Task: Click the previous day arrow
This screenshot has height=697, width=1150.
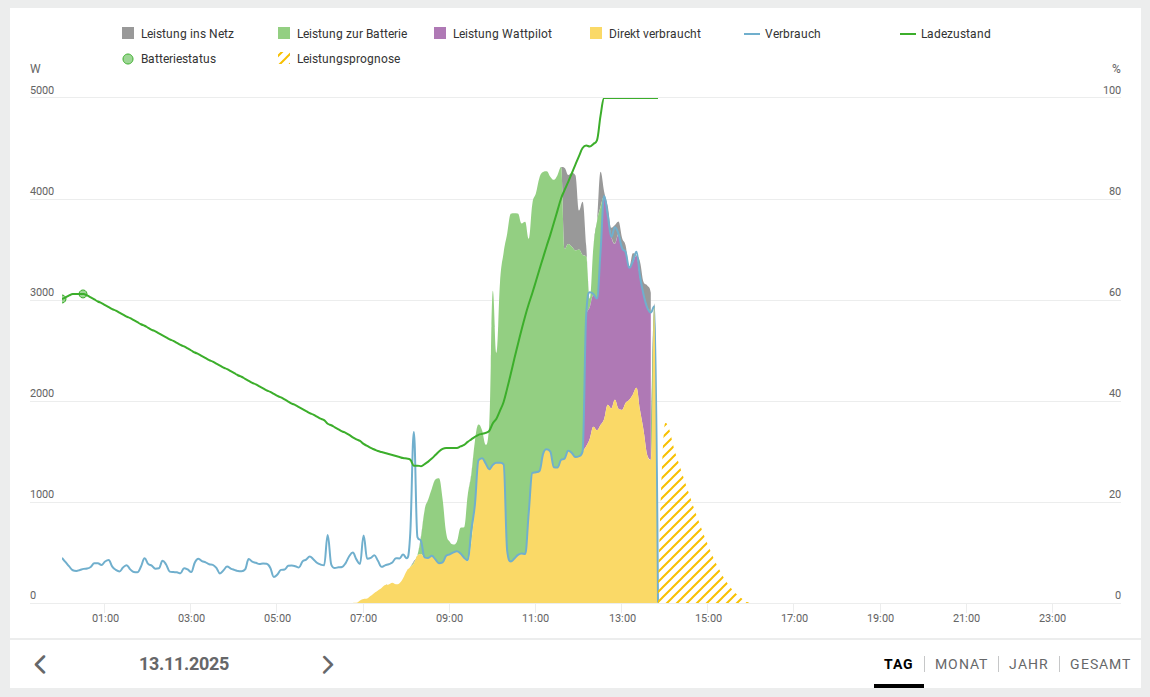Action: coord(40,664)
